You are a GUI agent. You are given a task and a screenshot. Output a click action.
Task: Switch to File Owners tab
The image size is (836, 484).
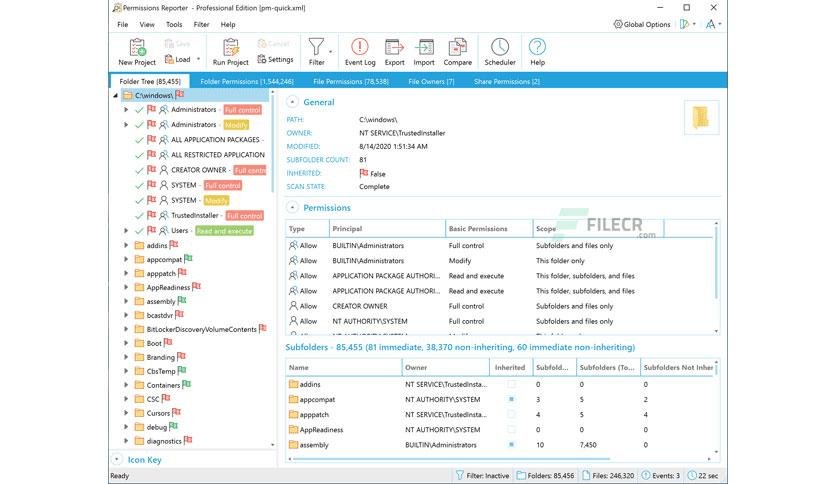click(x=431, y=82)
